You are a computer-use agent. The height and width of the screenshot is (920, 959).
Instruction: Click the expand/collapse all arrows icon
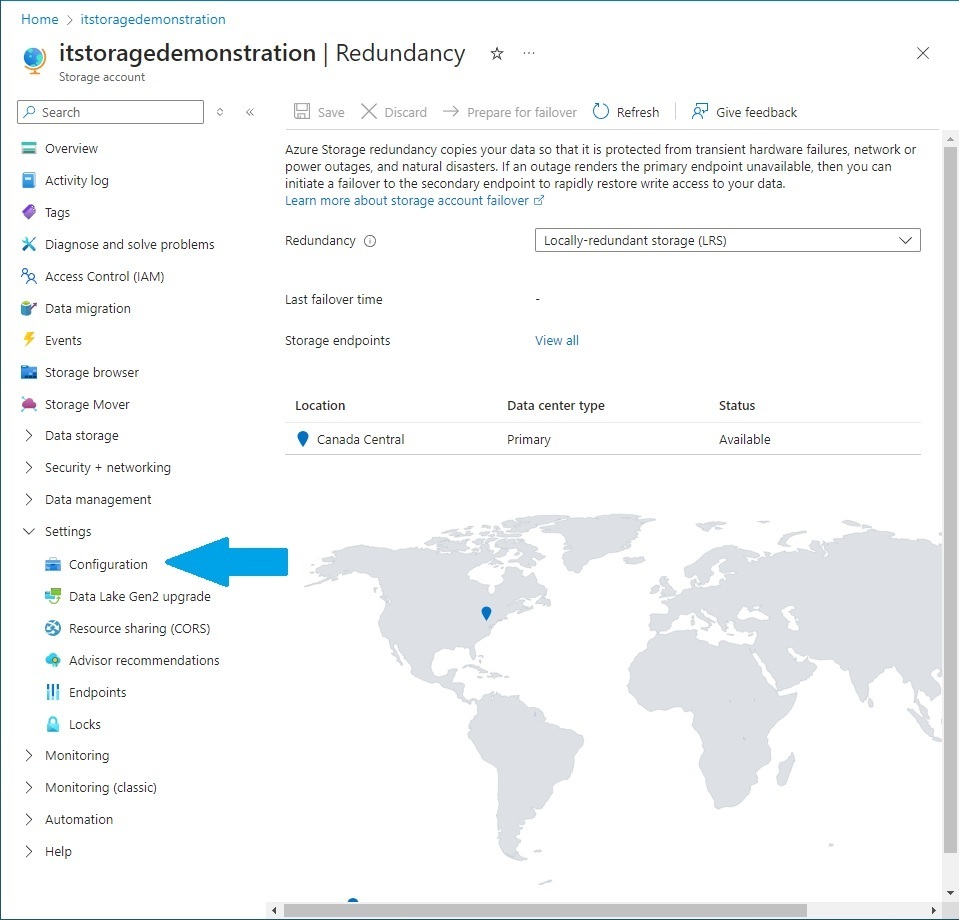click(220, 112)
